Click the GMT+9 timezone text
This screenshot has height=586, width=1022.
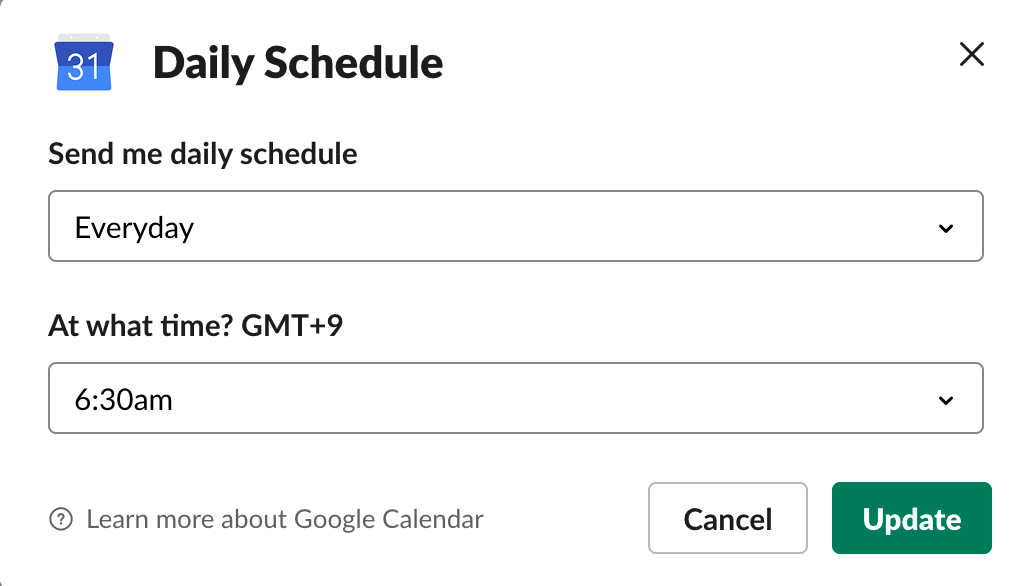click(292, 325)
